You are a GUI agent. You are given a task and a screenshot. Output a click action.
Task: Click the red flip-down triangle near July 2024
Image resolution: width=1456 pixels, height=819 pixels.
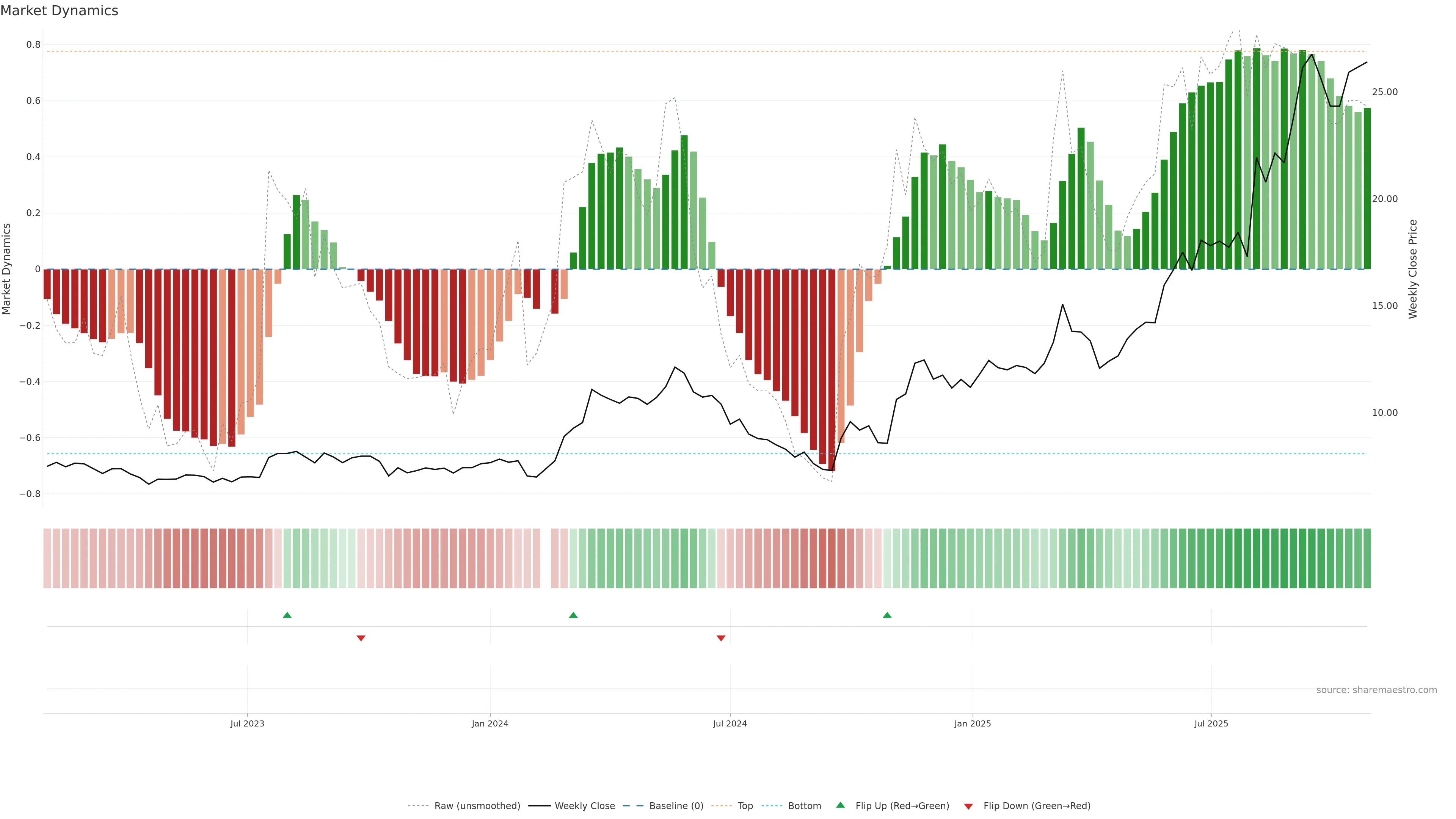click(x=721, y=638)
